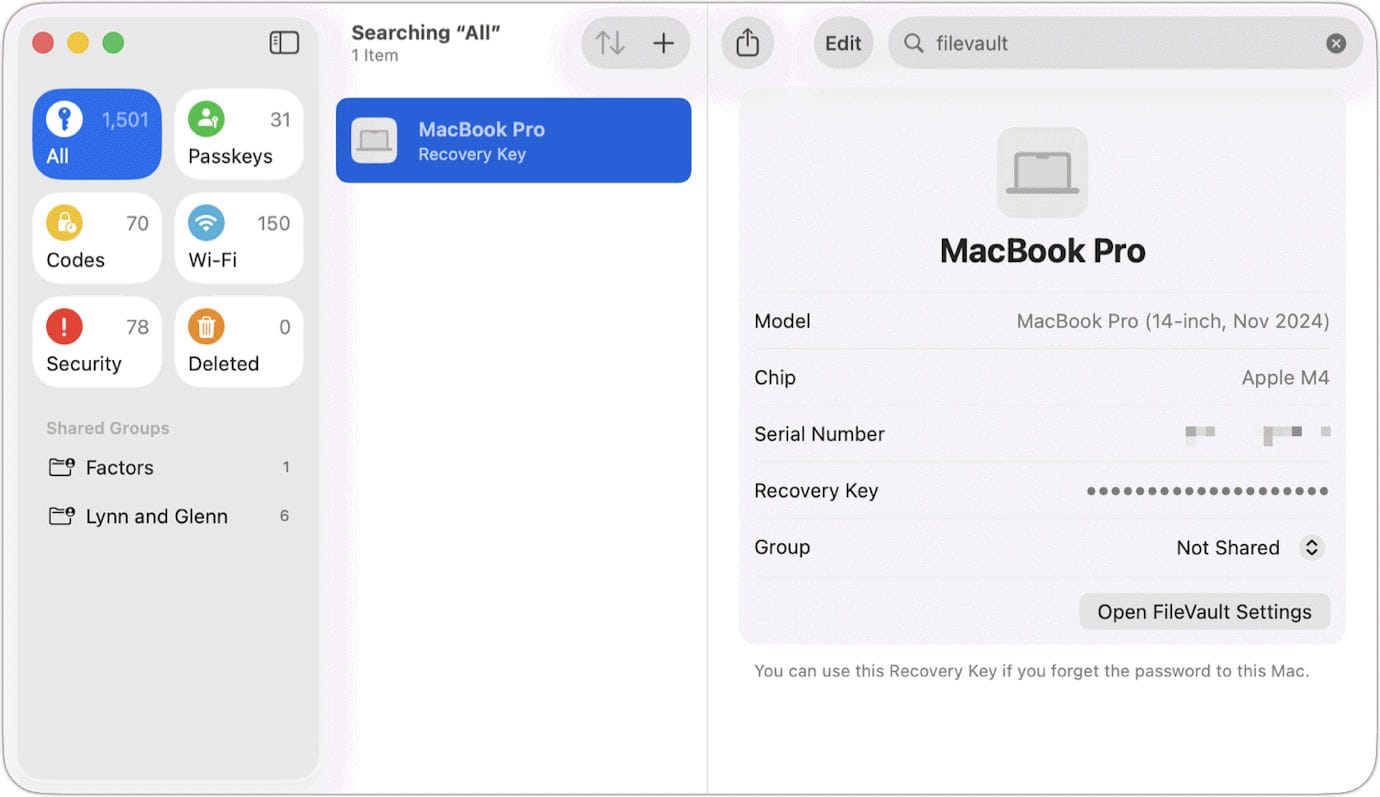Toggle the sidebar visibility icon

284,43
